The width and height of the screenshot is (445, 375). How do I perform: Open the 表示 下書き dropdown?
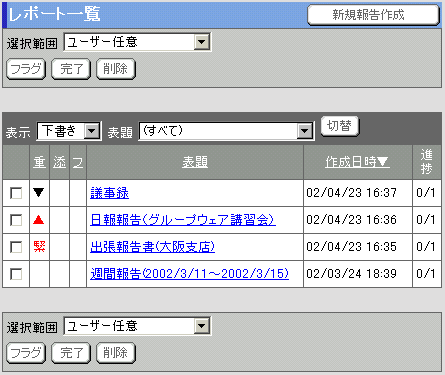pos(69,131)
